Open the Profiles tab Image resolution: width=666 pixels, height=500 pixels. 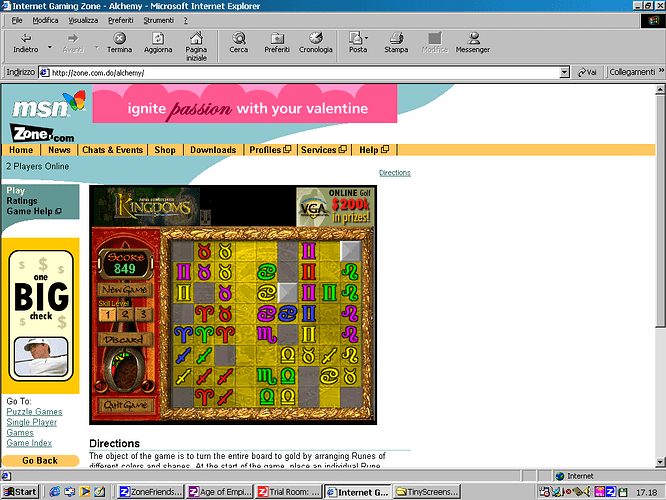click(270, 150)
